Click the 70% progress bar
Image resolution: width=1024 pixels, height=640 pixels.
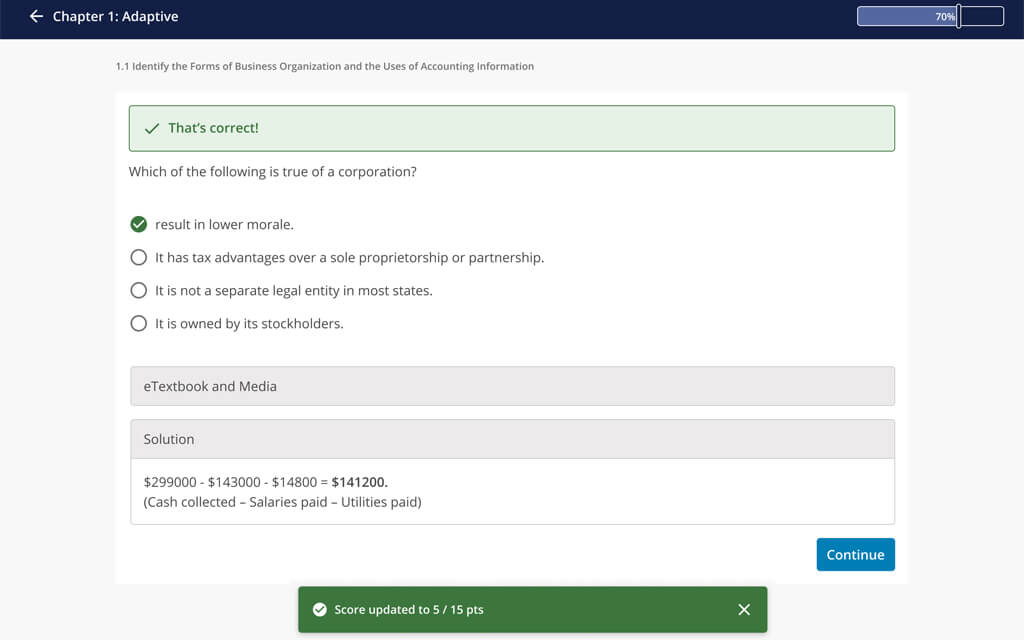click(929, 16)
